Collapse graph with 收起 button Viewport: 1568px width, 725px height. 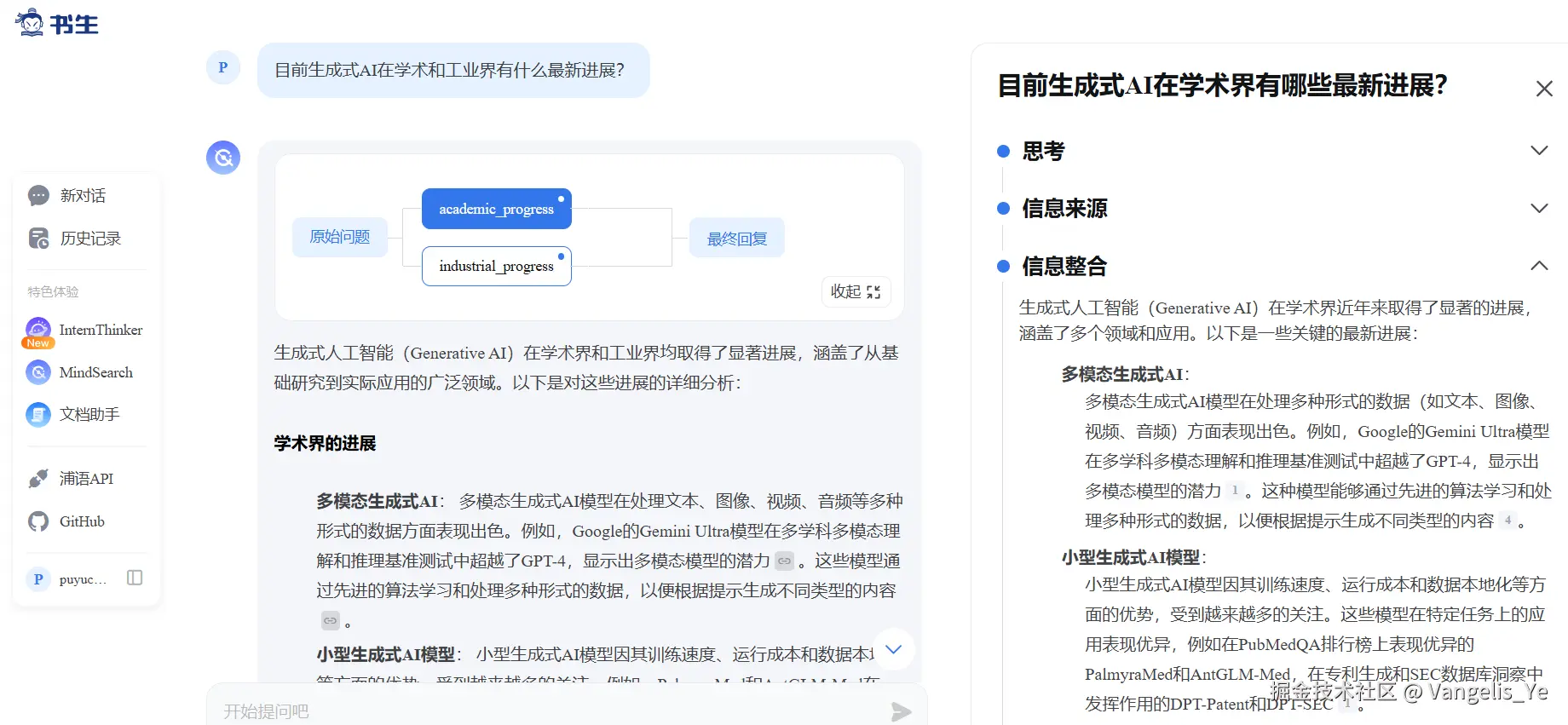click(856, 291)
